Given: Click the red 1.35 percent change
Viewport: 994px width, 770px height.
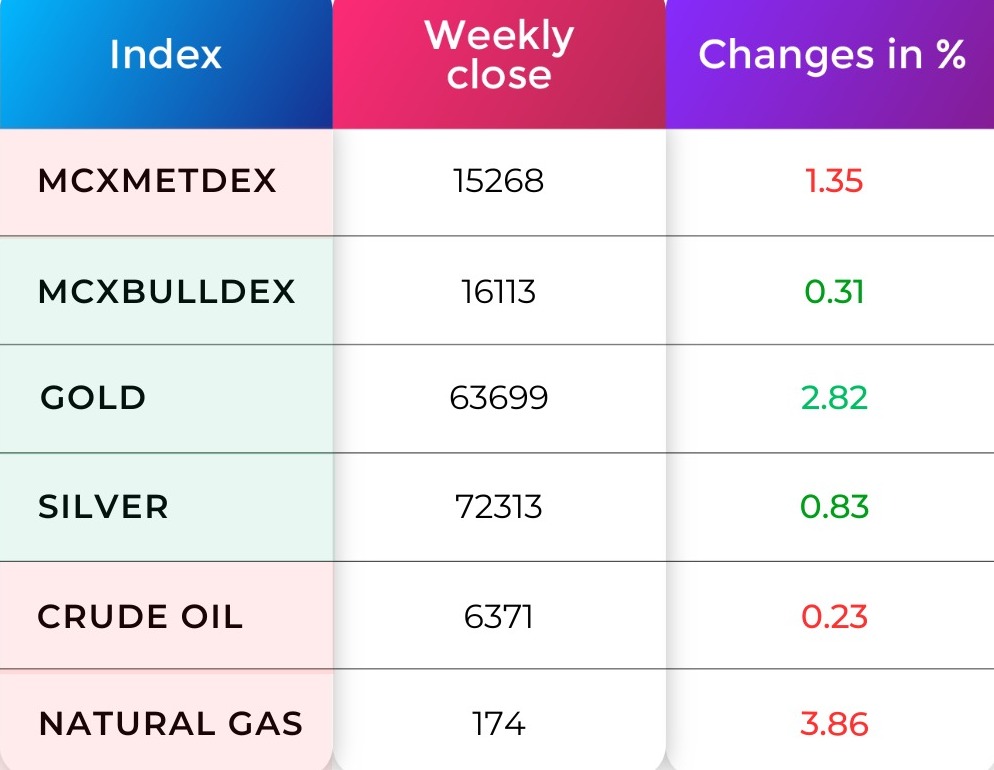Looking at the screenshot, I should pyautogui.click(x=834, y=181).
